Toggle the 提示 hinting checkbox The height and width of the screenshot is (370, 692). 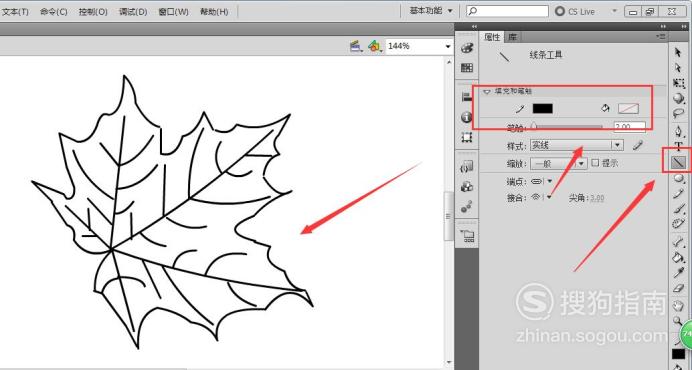coord(595,163)
